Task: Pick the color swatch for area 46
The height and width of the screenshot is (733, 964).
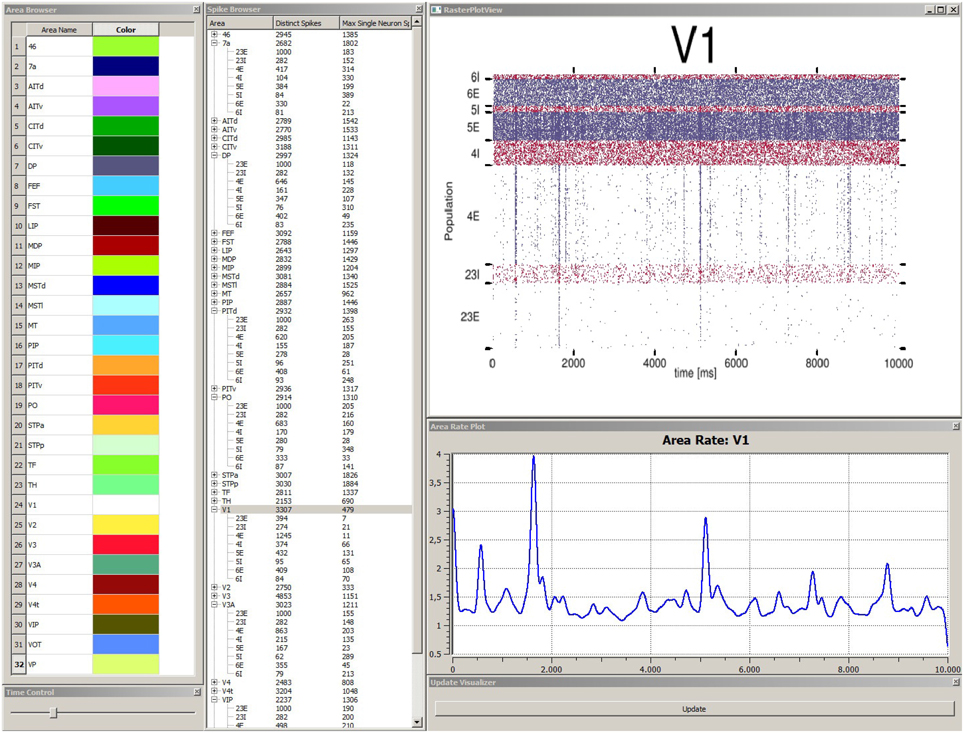Action: pyautogui.click(x=125, y=46)
